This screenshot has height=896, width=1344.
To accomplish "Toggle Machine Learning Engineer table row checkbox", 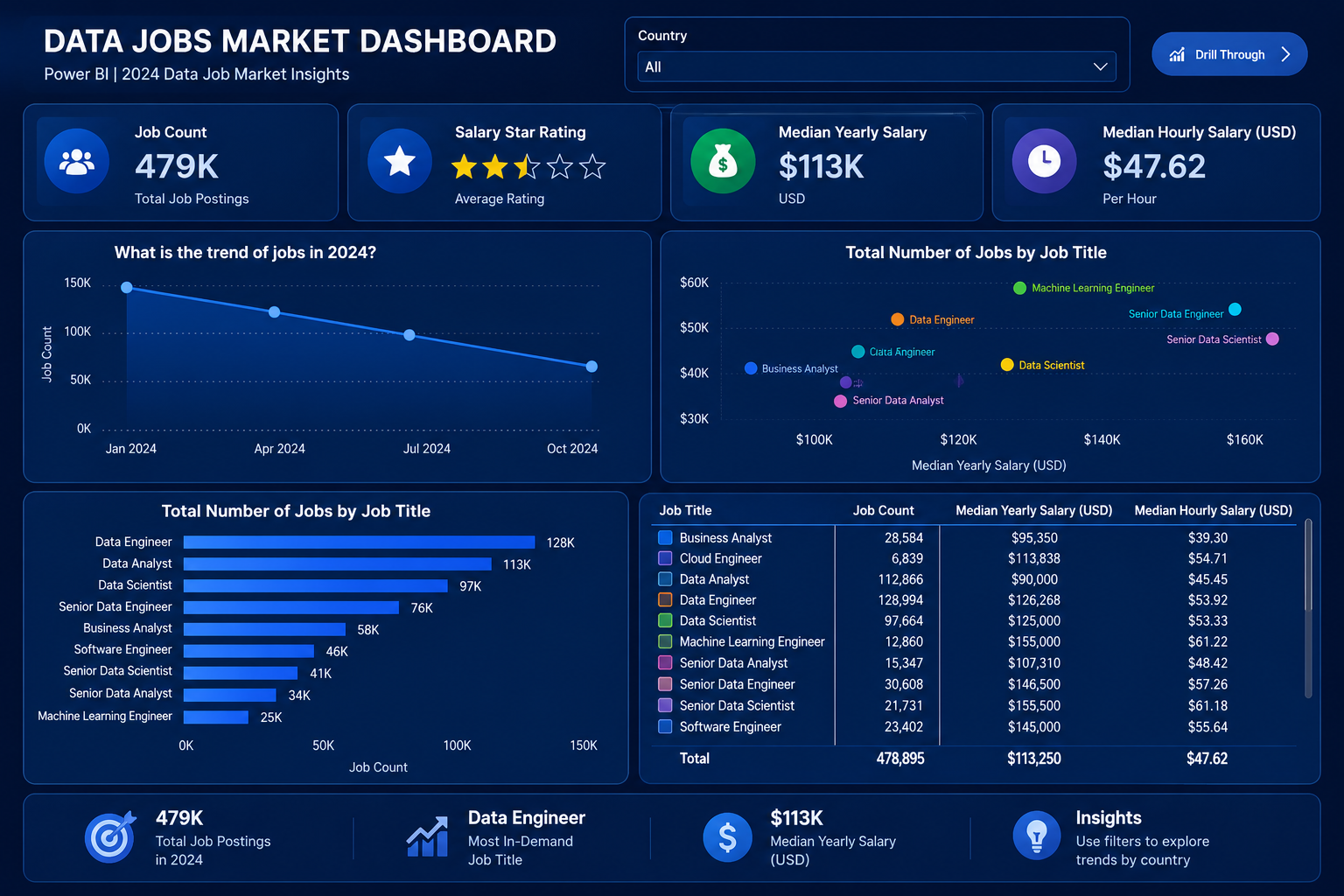I will (665, 641).
